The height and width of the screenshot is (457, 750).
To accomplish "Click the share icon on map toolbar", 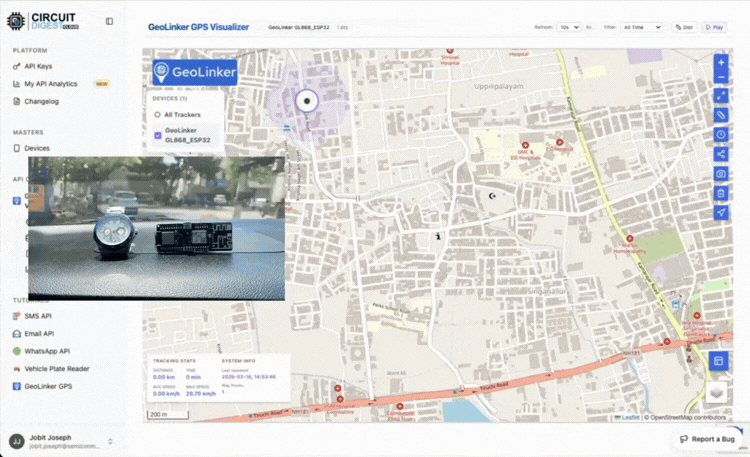I will pos(721,154).
